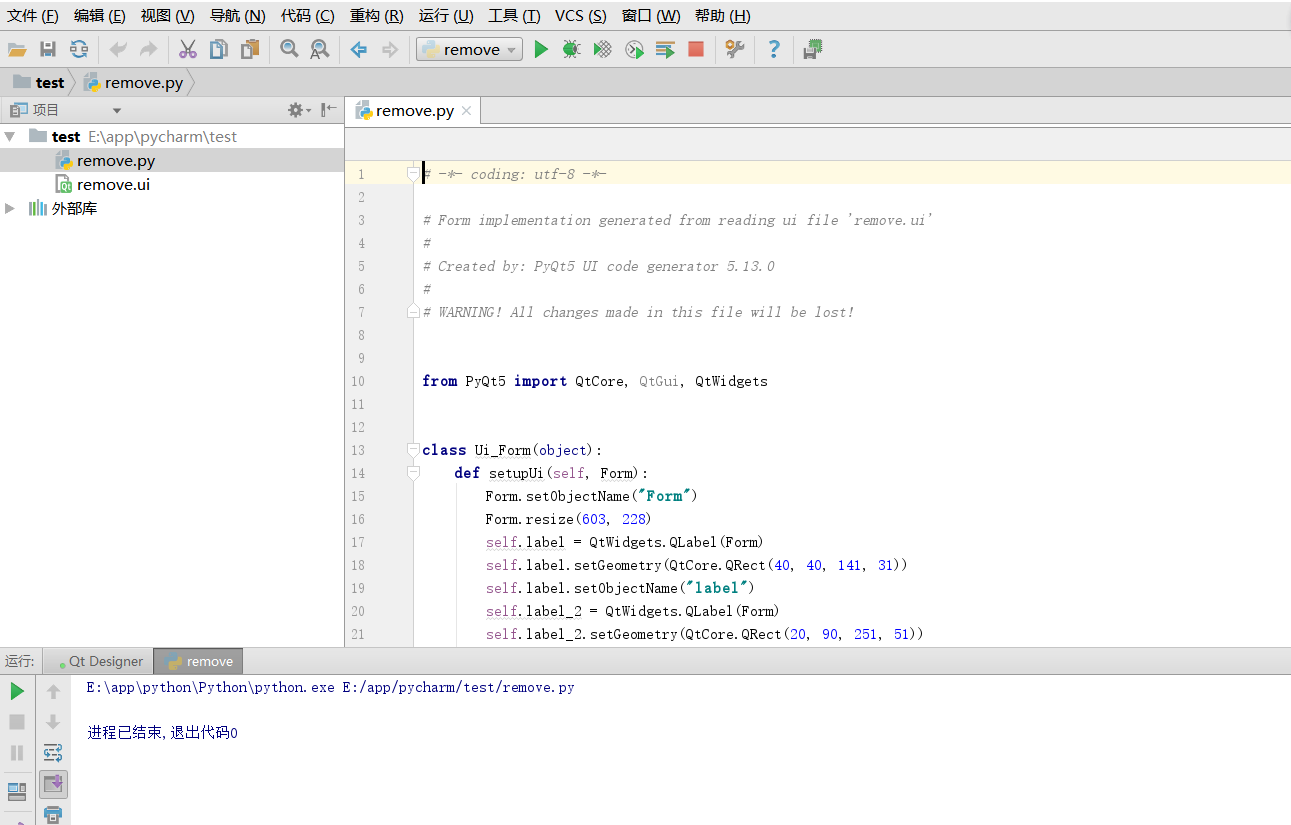Screen dimensions: 1291x825
Task: Start debugging with the bug icon
Action: 571,49
